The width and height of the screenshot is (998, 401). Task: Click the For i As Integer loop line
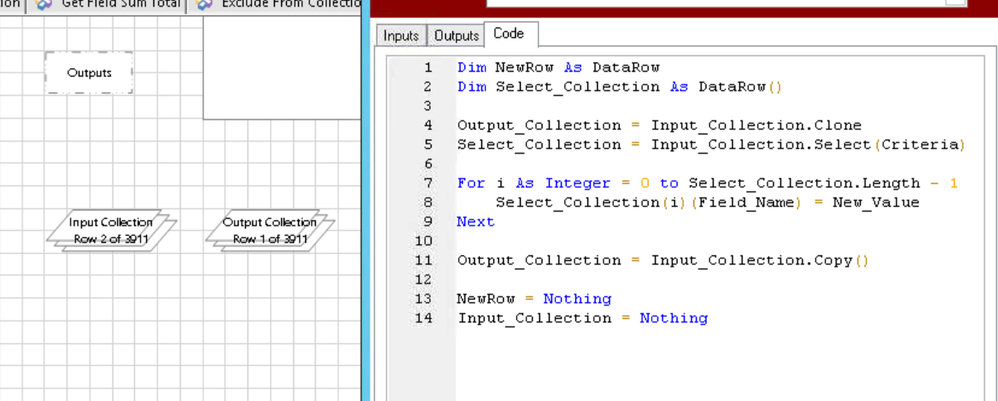click(707, 183)
